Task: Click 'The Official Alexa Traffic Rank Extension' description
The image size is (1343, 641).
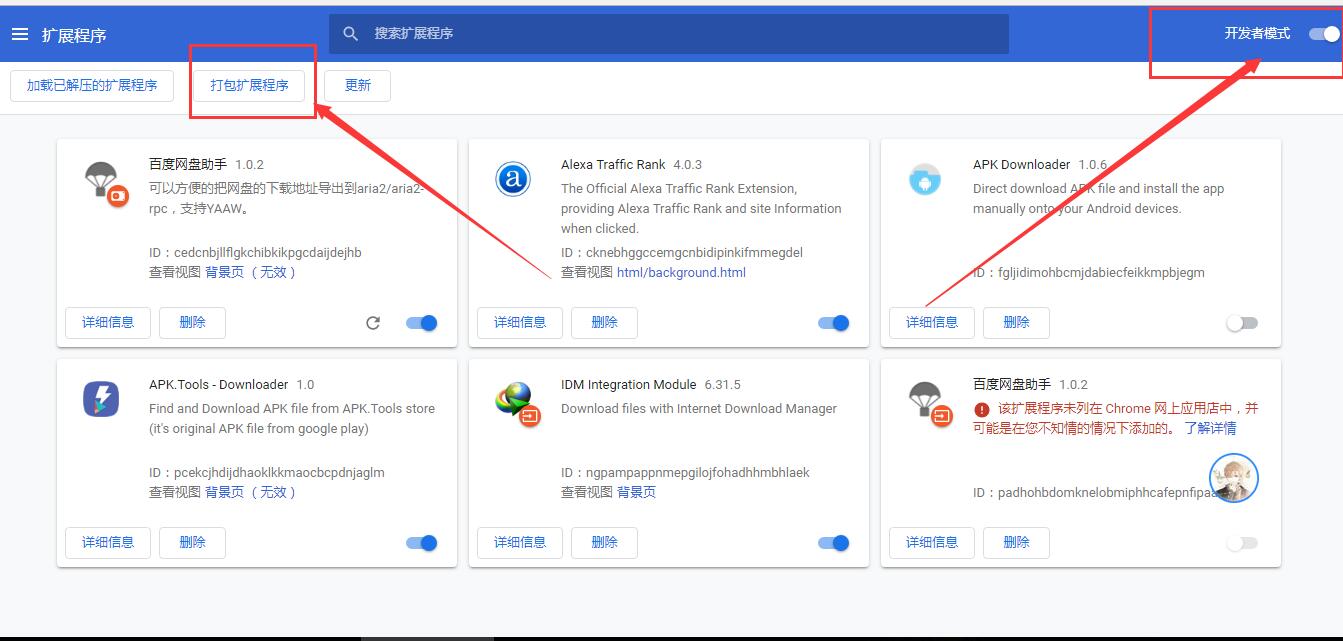Action: point(701,208)
